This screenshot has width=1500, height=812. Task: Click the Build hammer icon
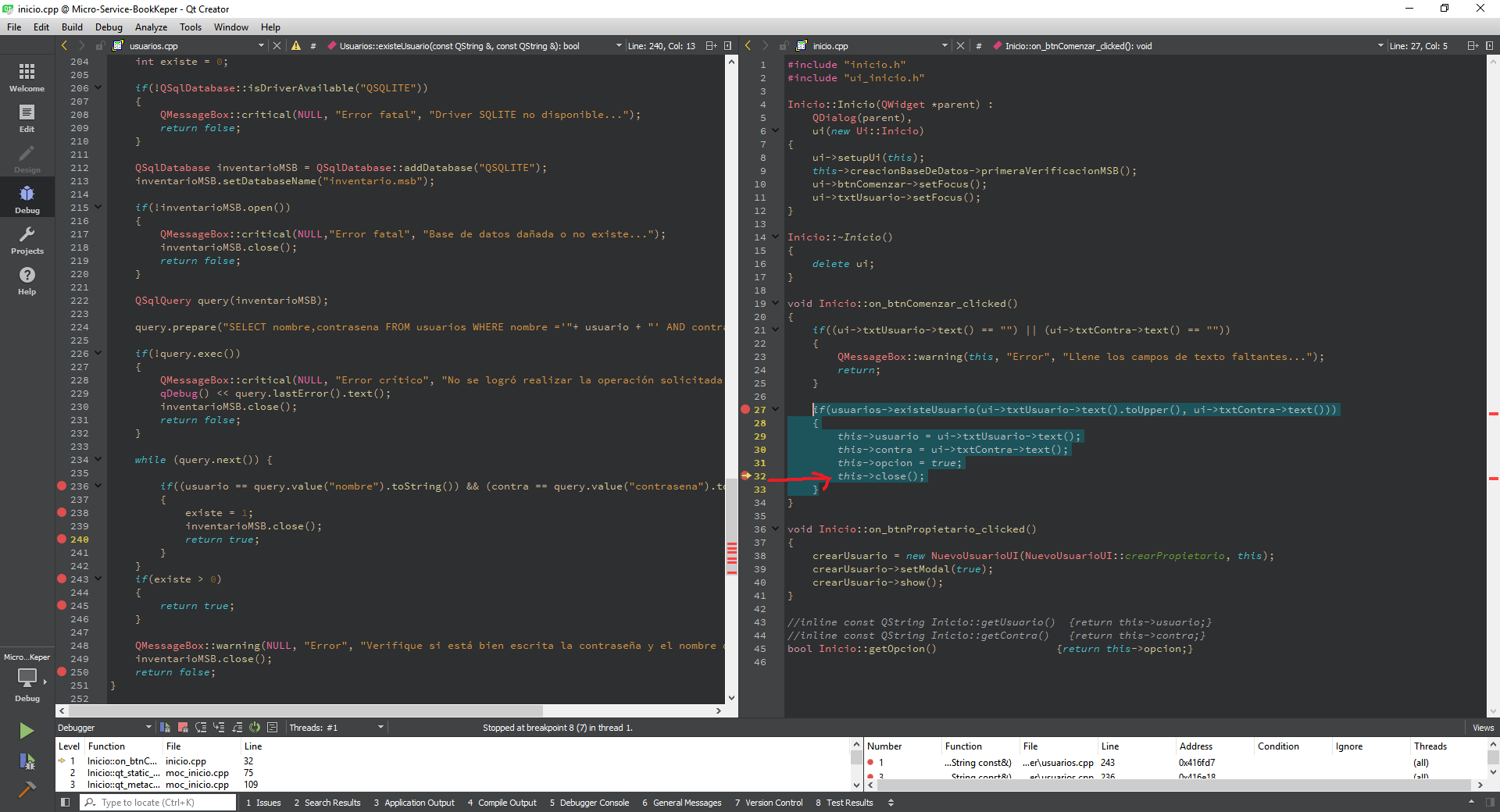click(x=27, y=789)
